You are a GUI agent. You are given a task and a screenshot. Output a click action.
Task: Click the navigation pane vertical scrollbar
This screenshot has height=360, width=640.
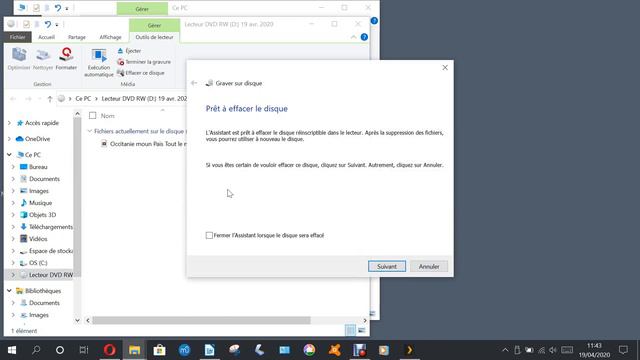[x=77, y=196]
